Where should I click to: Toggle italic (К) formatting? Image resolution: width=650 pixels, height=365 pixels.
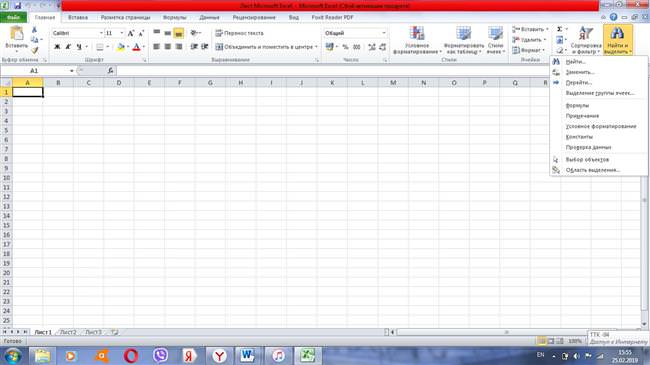(68, 47)
